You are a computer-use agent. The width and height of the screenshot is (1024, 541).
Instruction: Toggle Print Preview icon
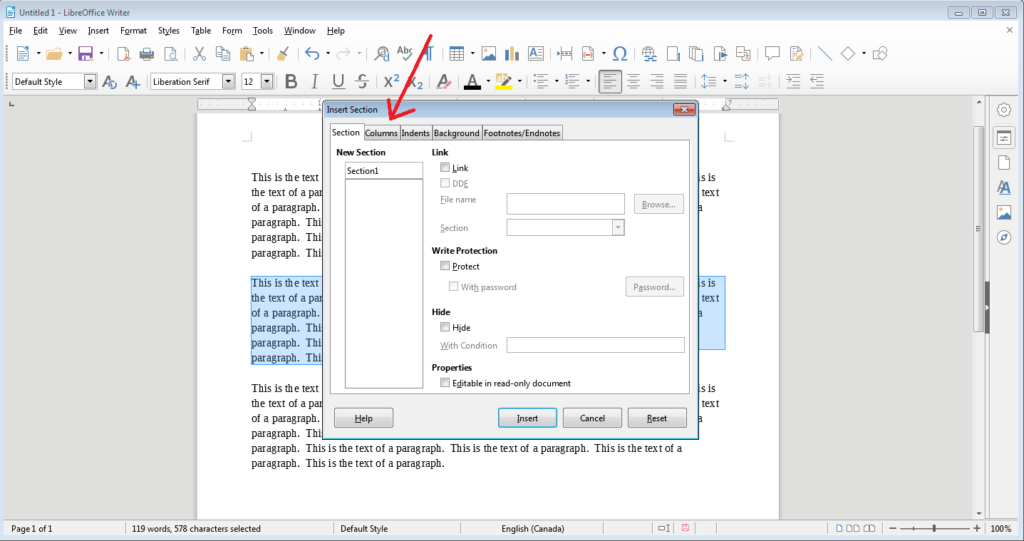pyautogui.click(x=170, y=54)
